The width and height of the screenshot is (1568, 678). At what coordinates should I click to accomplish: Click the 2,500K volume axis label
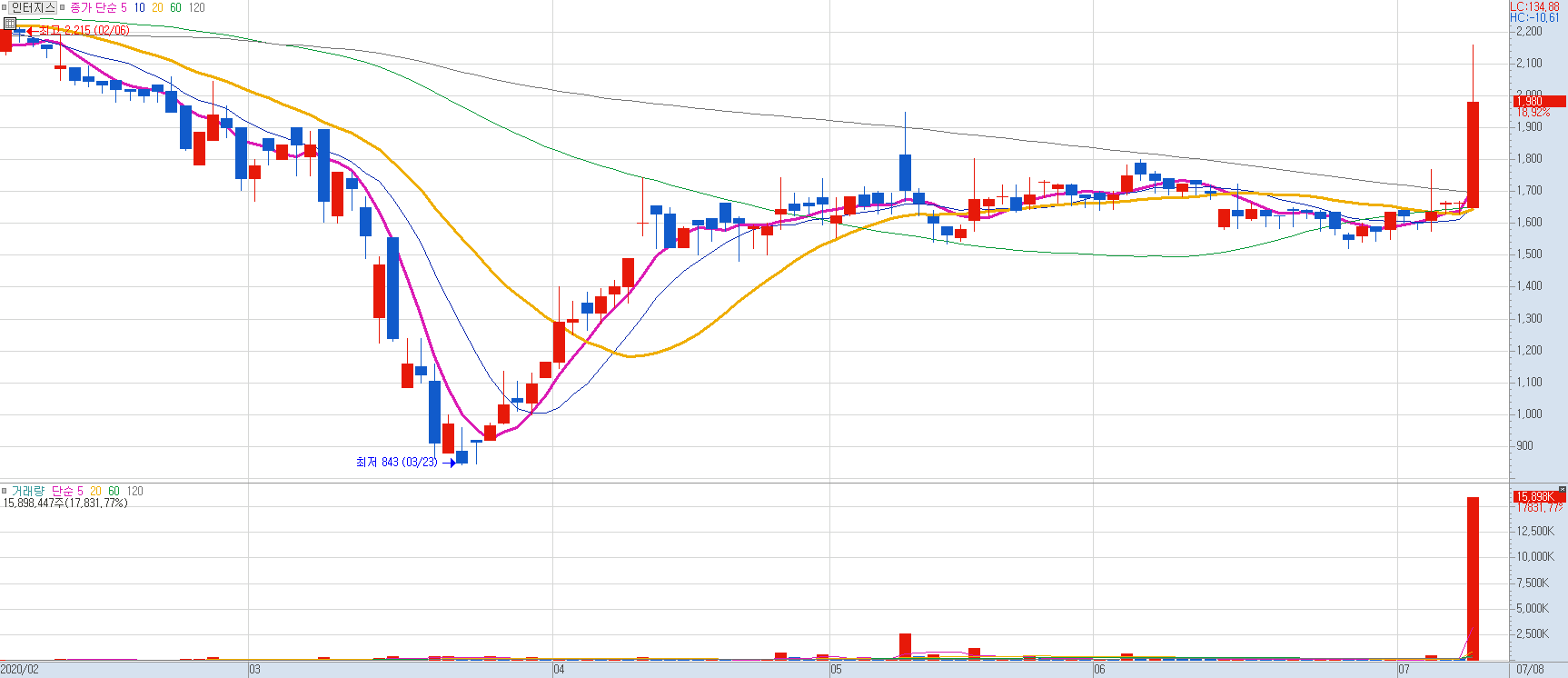point(1533,633)
